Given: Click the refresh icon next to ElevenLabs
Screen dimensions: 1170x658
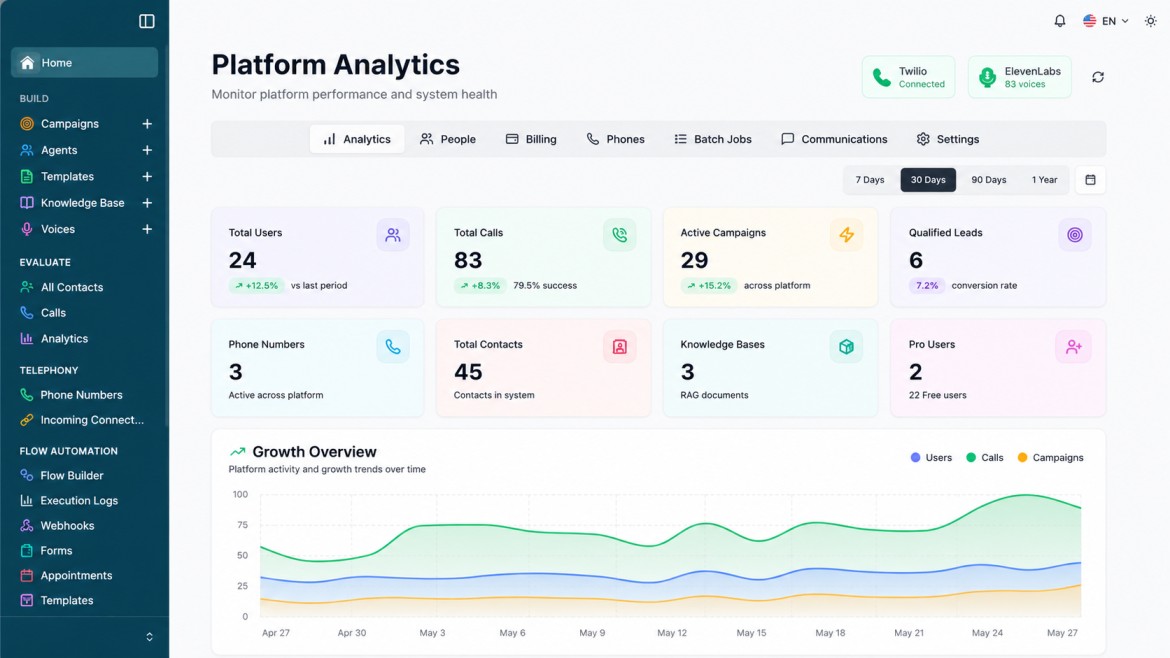Looking at the screenshot, I should pos(1098,77).
